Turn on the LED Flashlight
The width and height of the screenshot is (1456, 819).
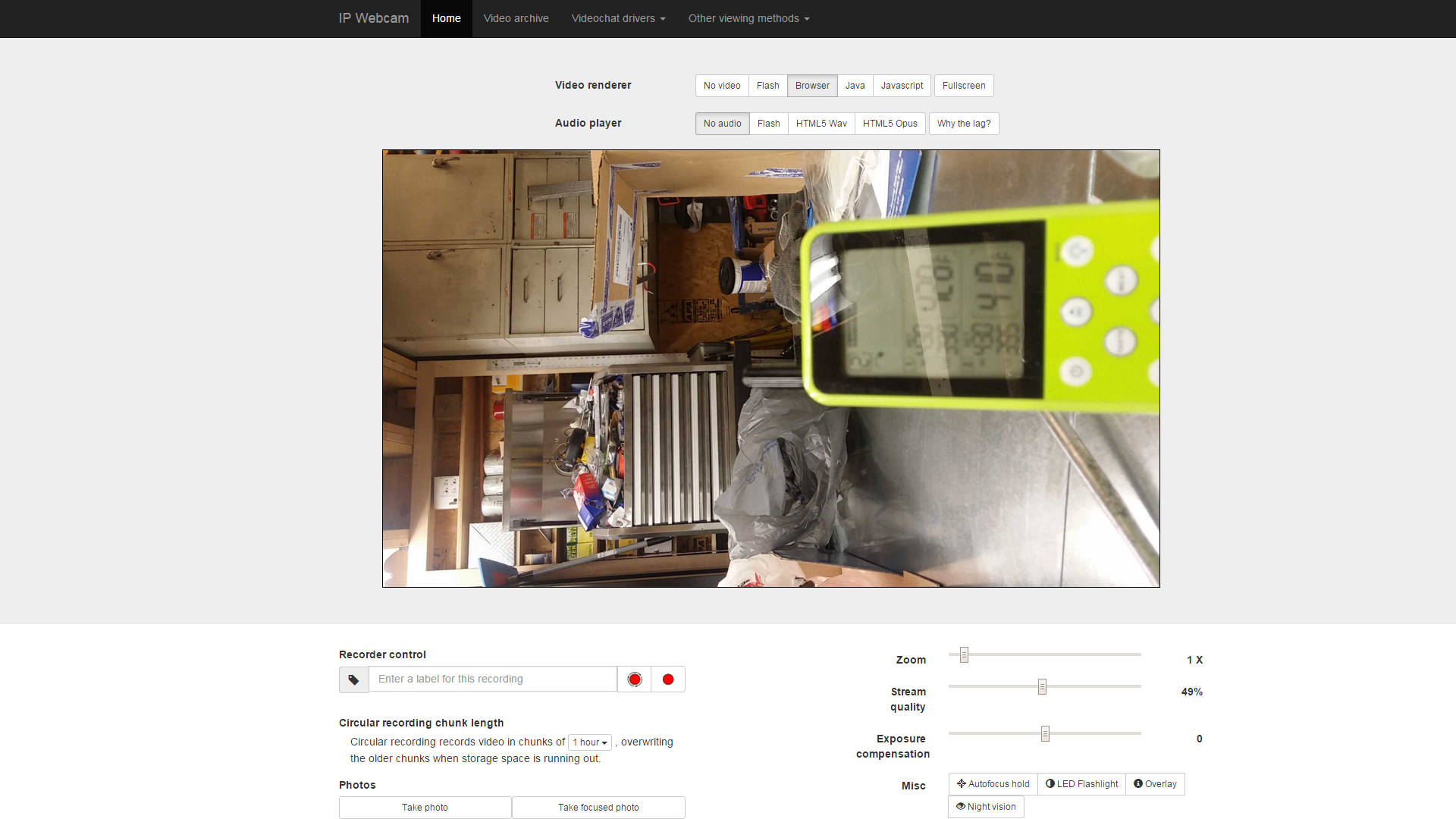click(1081, 784)
